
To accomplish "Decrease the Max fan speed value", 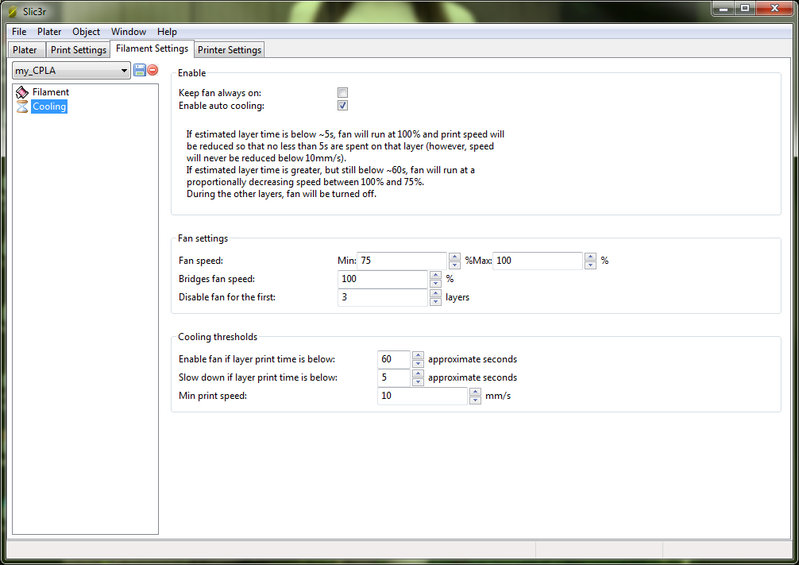I will pos(590,265).
